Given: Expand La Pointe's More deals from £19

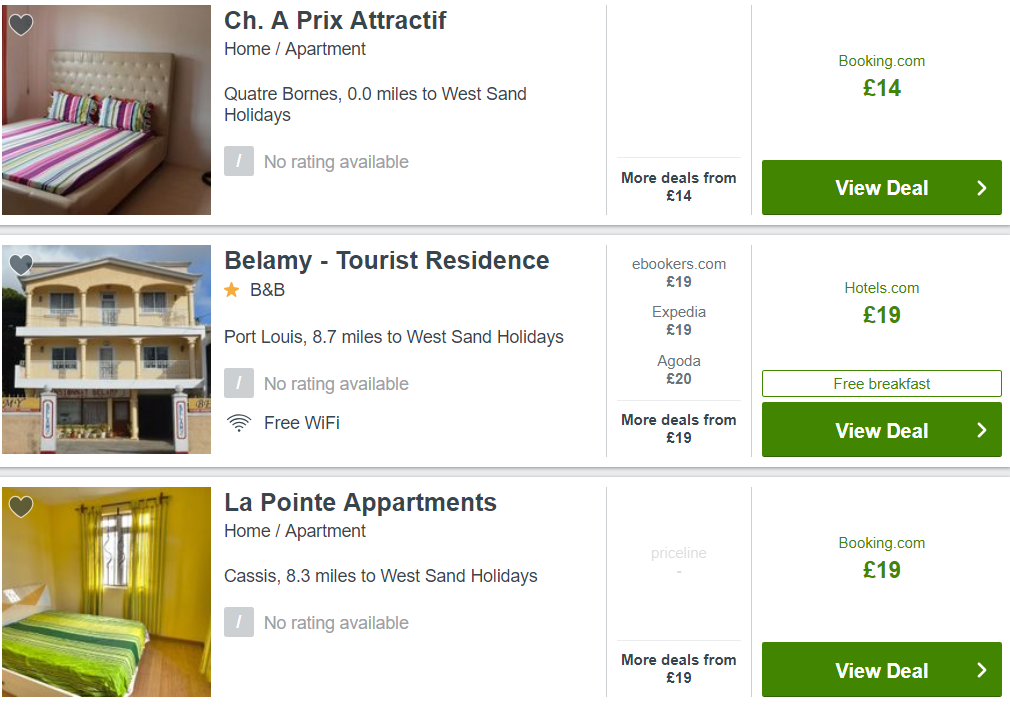Looking at the screenshot, I should [678, 668].
